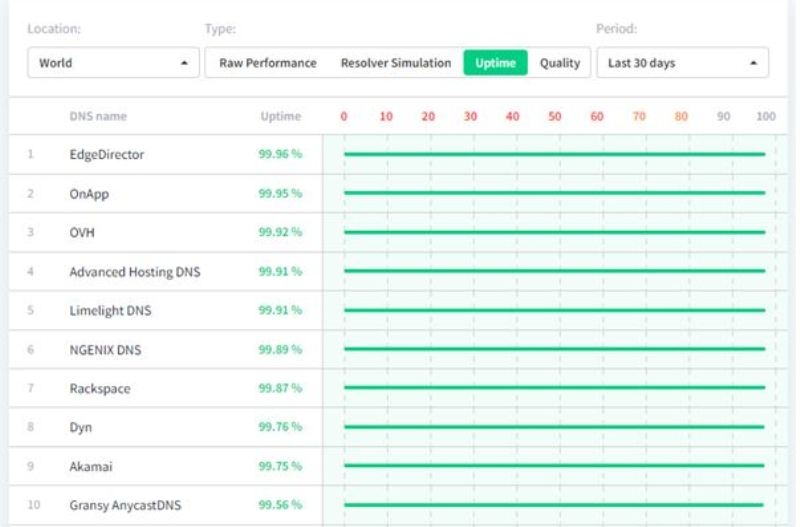Click the Uptime column header
The width and height of the screenshot is (800, 527).
click(x=281, y=116)
